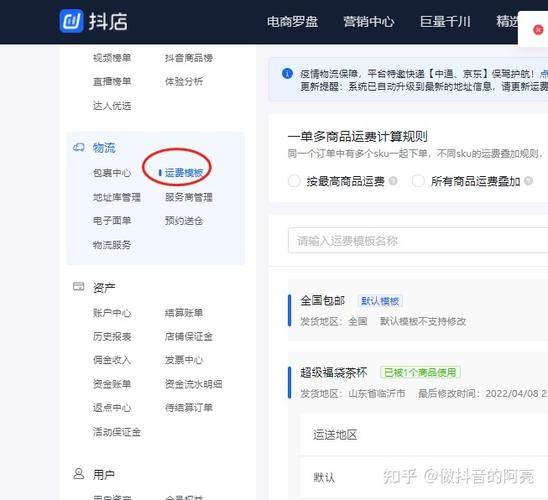Select the 所有商品运费叠加 radio option
548x500 pixels.
click(x=418, y=181)
